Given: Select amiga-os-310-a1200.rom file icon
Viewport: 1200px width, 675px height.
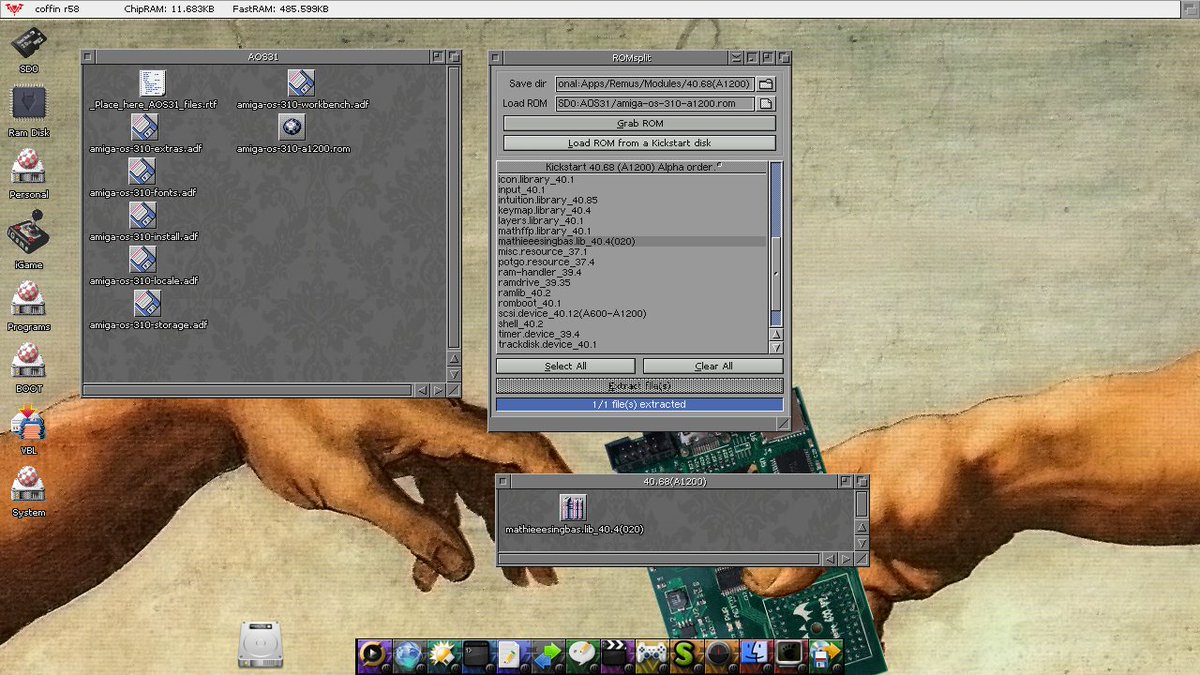Looking at the screenshot, I should 292,127.
